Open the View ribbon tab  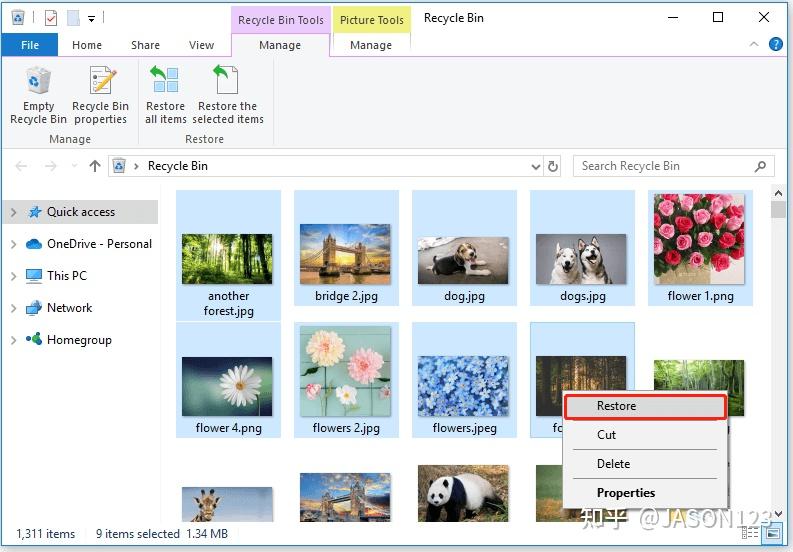[201, 45]
